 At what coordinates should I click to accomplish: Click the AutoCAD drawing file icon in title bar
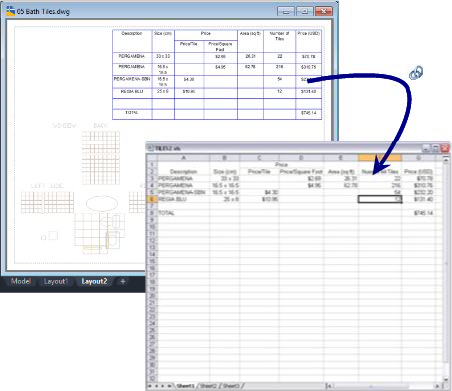click(x=11, y=11)
